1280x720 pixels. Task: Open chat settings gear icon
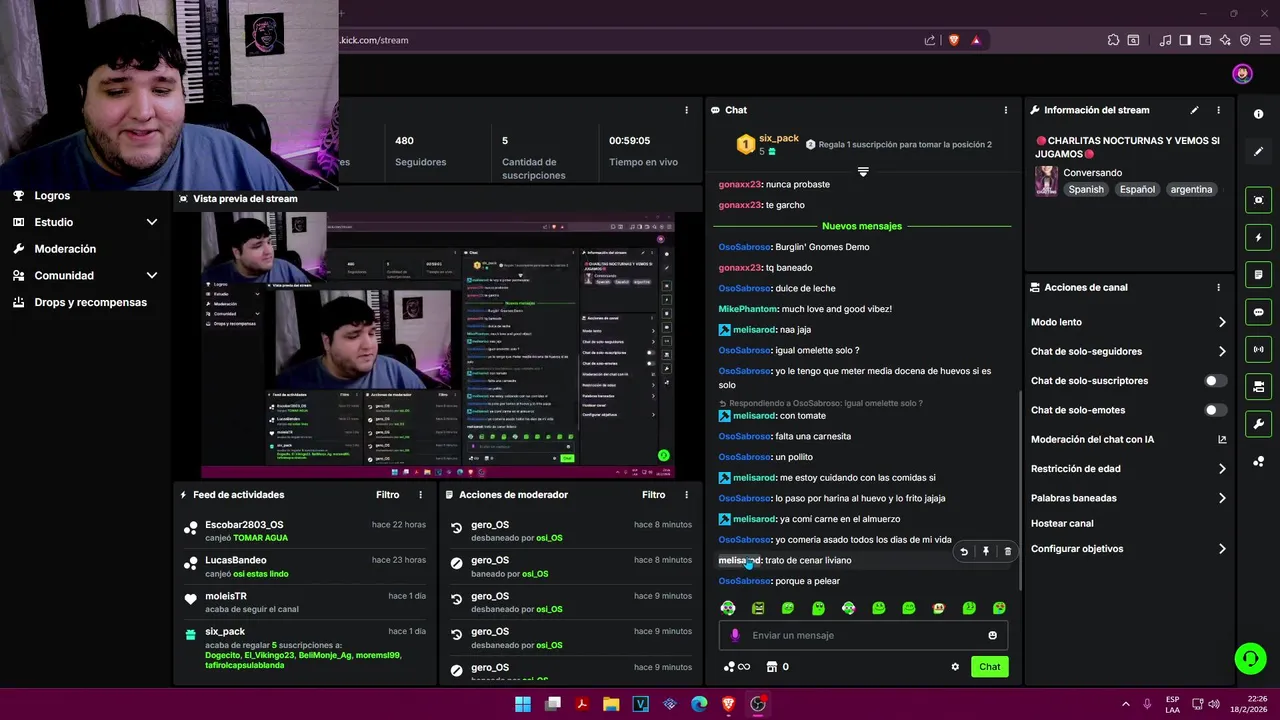point(955,667)
